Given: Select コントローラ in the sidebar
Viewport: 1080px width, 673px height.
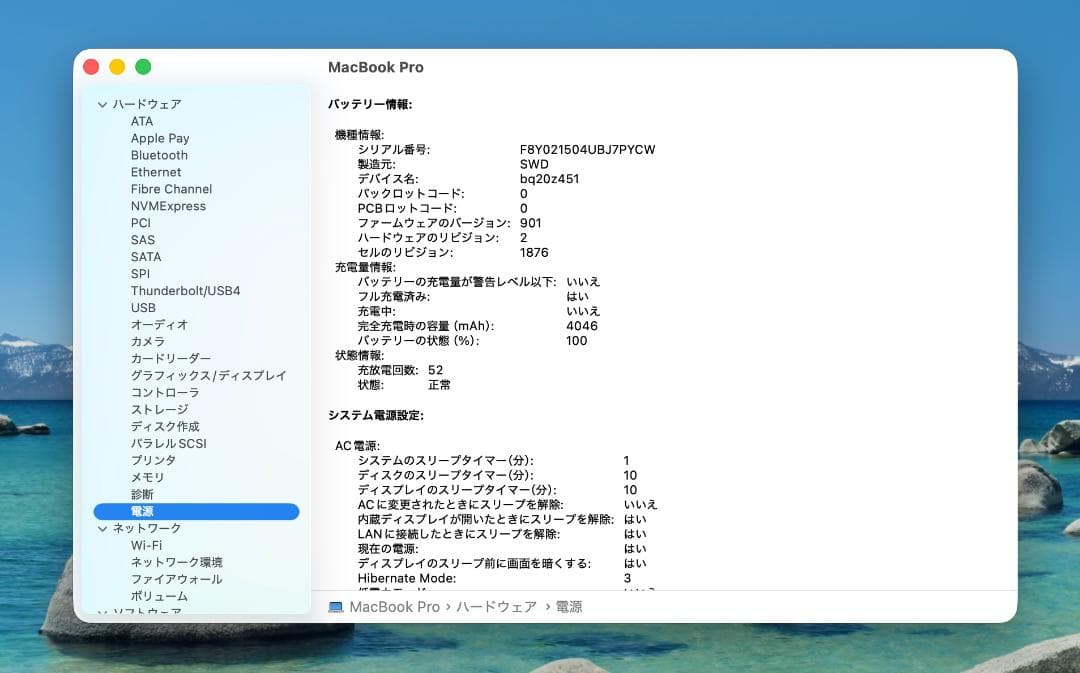Looking at the screenshot, I should coord(165,393).
